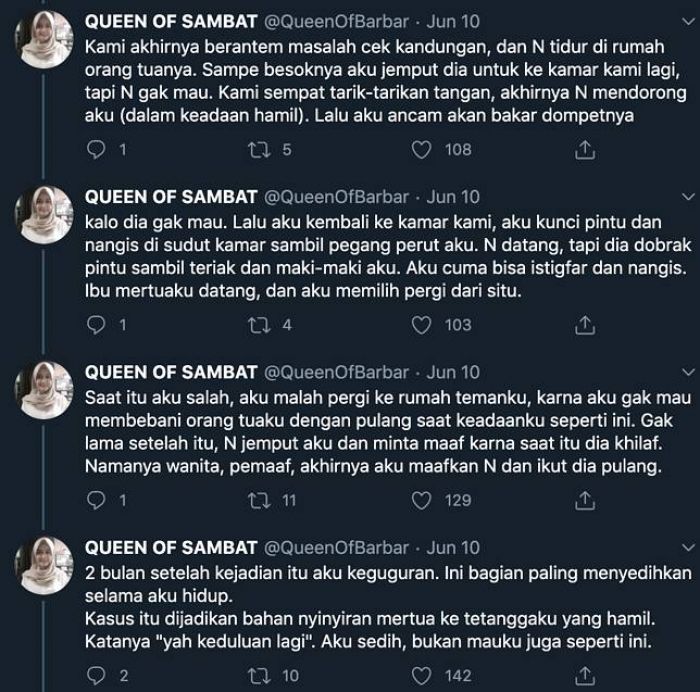Like the tweet with 142 likes
The height and width of the screenshot is (692, 700).
click(421, 676)
